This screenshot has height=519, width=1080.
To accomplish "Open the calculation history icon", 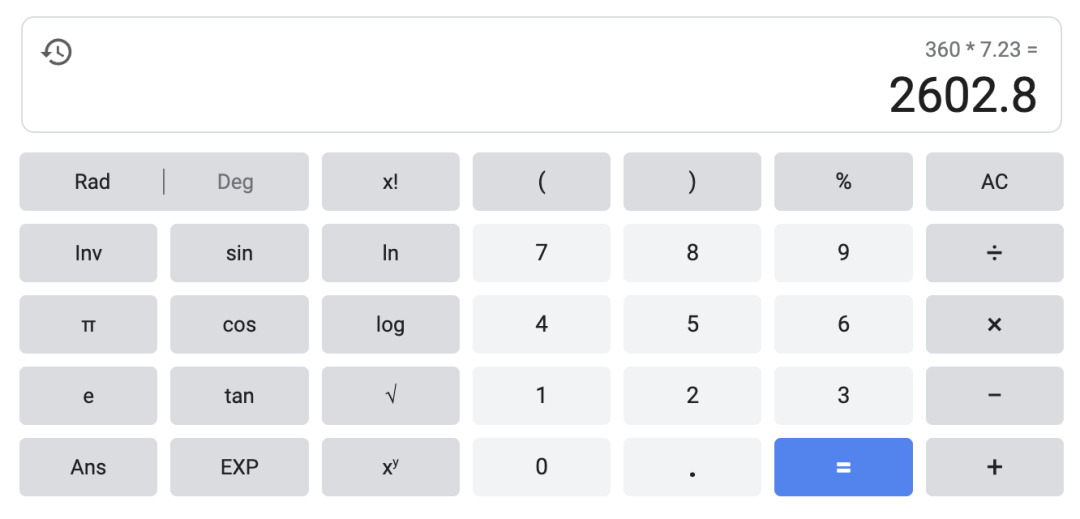I will point(57,52).
